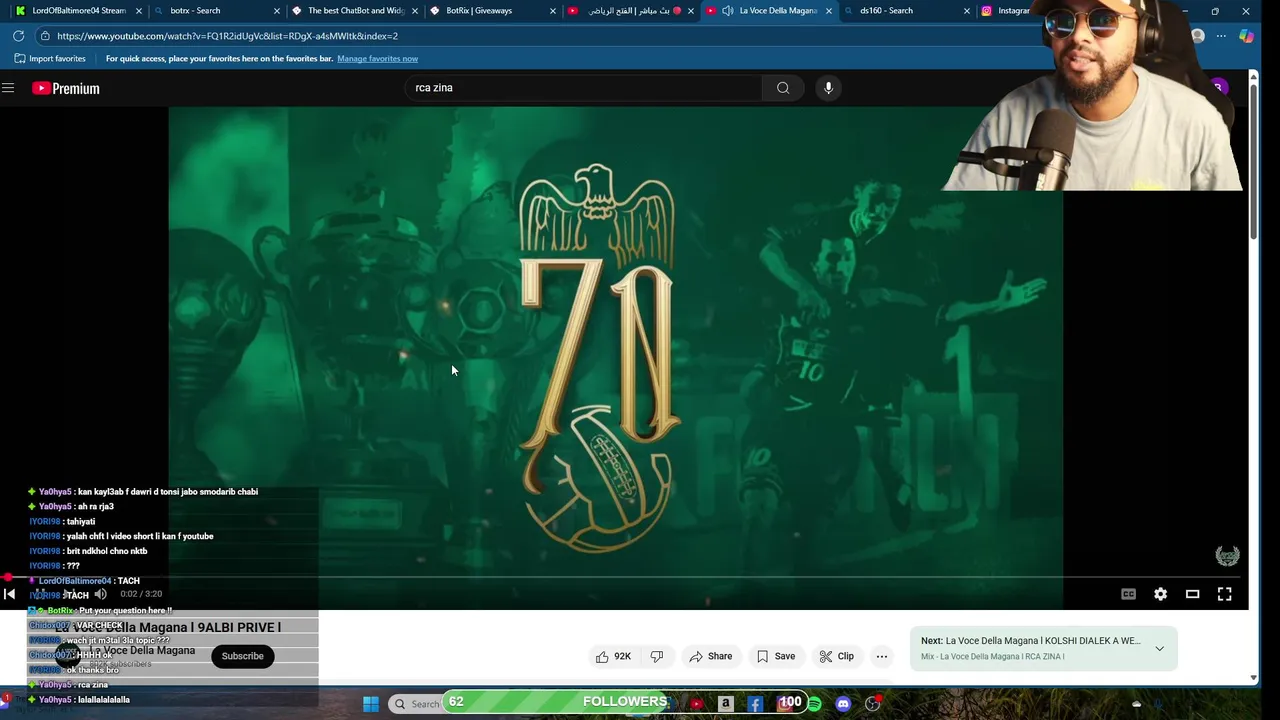Open the browser settings and more menu
Screen dimensions: 1280x720
pos(1221,36)
